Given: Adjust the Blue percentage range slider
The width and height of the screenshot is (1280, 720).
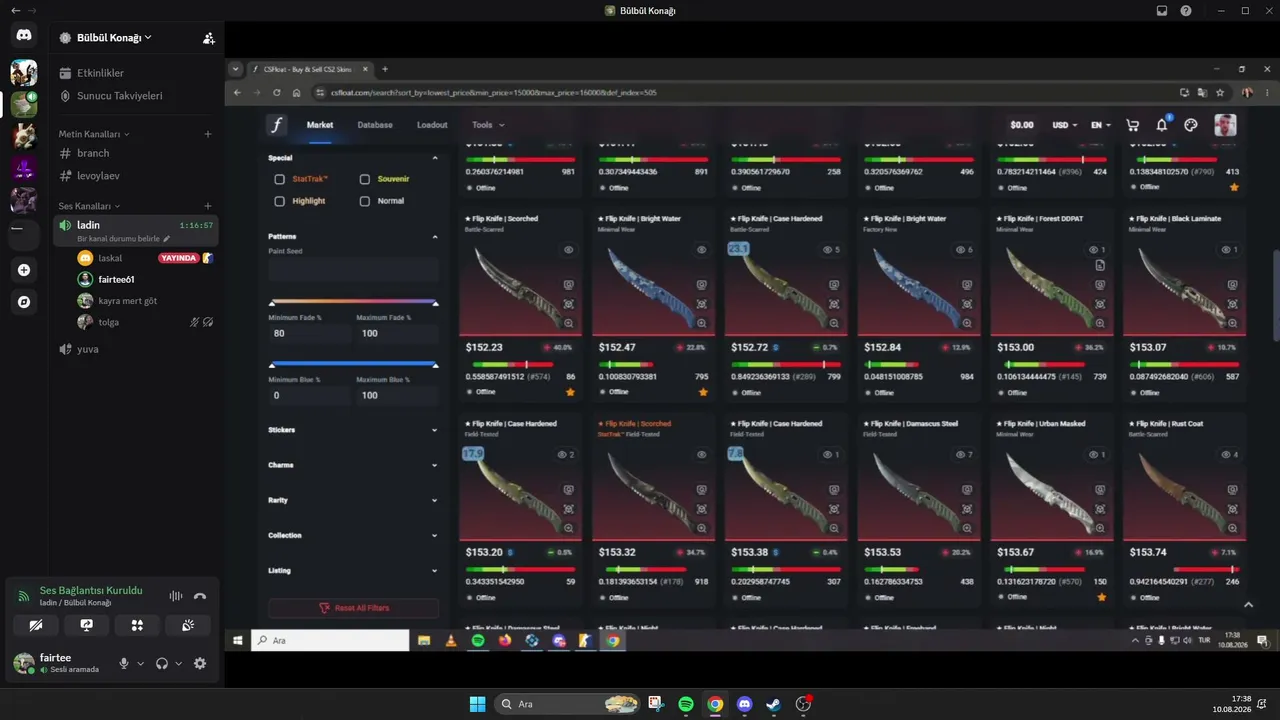Looking at the screenshot, I should [x=353, y=364].
